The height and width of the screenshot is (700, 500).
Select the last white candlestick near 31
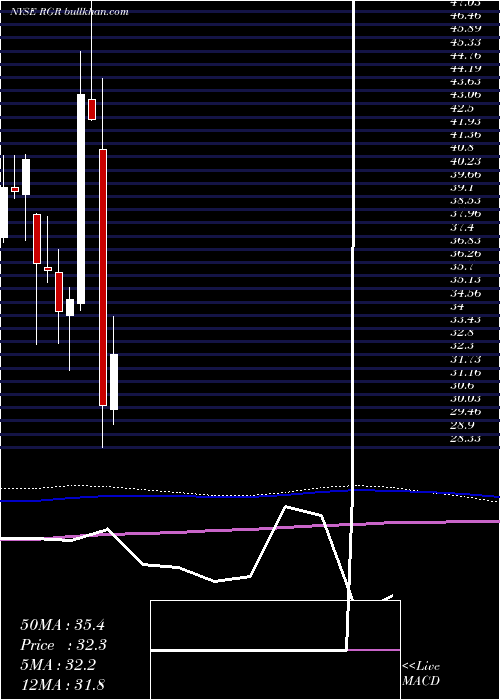pos(114,382)
